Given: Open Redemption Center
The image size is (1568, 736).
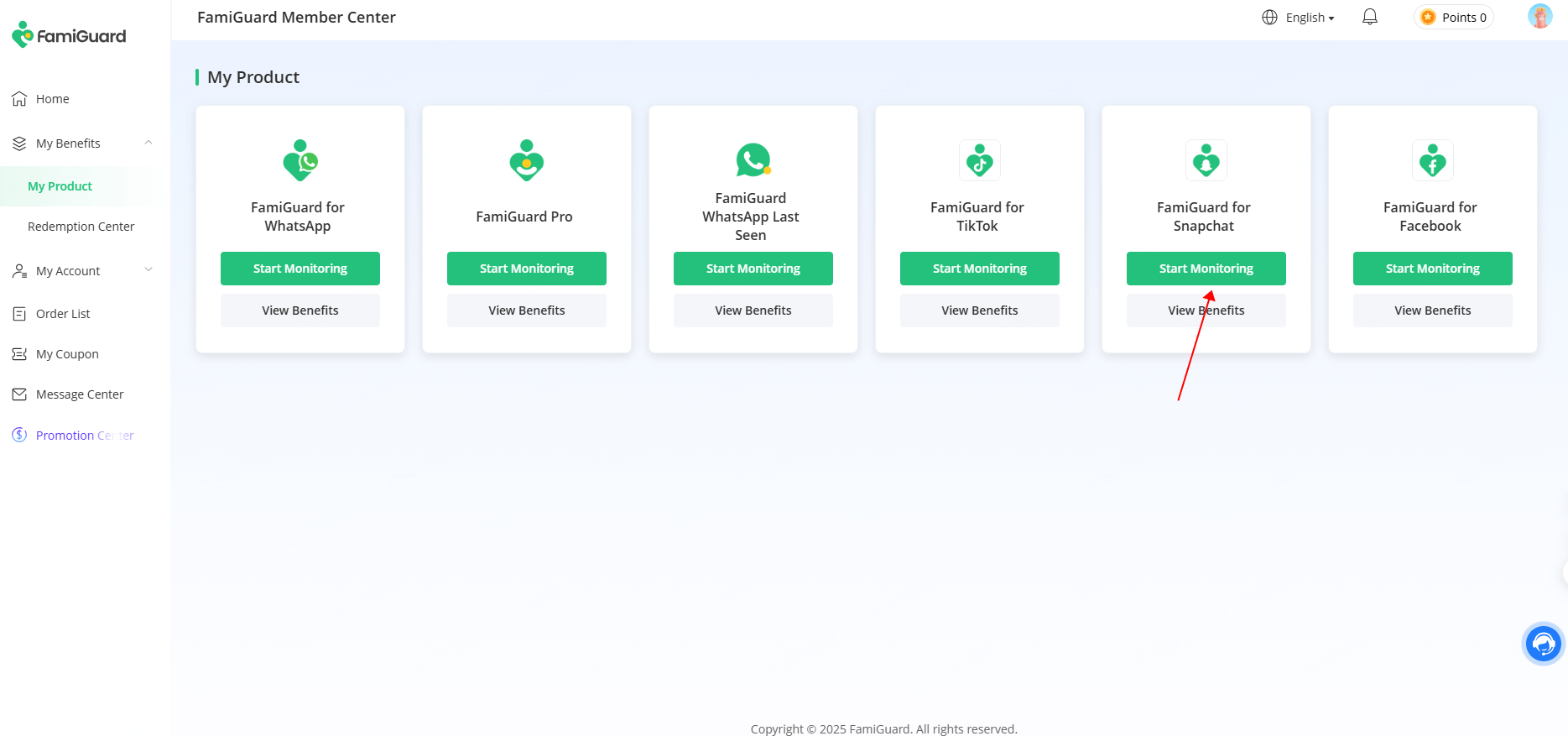Looking at the screenshot, I should [81, 227].
